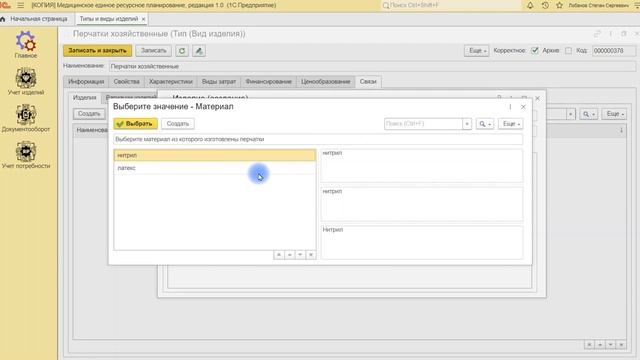Click the magnifier button in Изделия list toolbar

coord(589,114)
